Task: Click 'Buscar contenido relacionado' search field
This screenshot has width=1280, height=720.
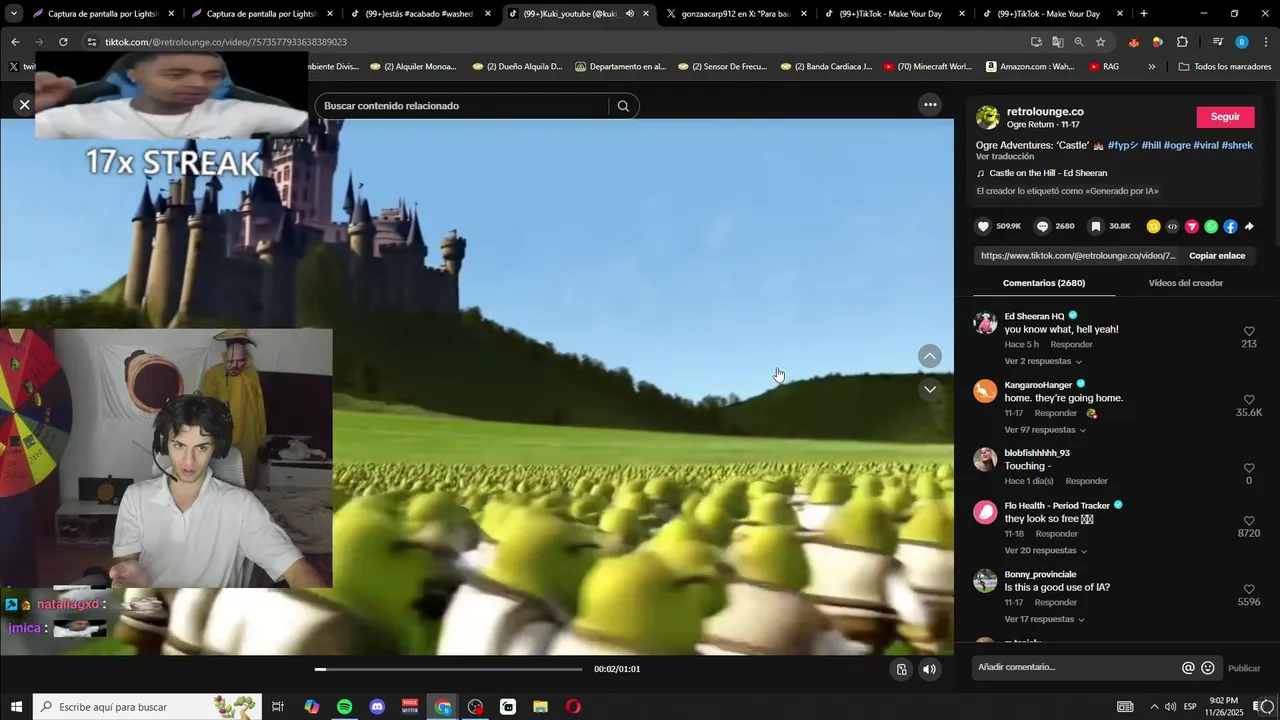Action: [463, 106]
